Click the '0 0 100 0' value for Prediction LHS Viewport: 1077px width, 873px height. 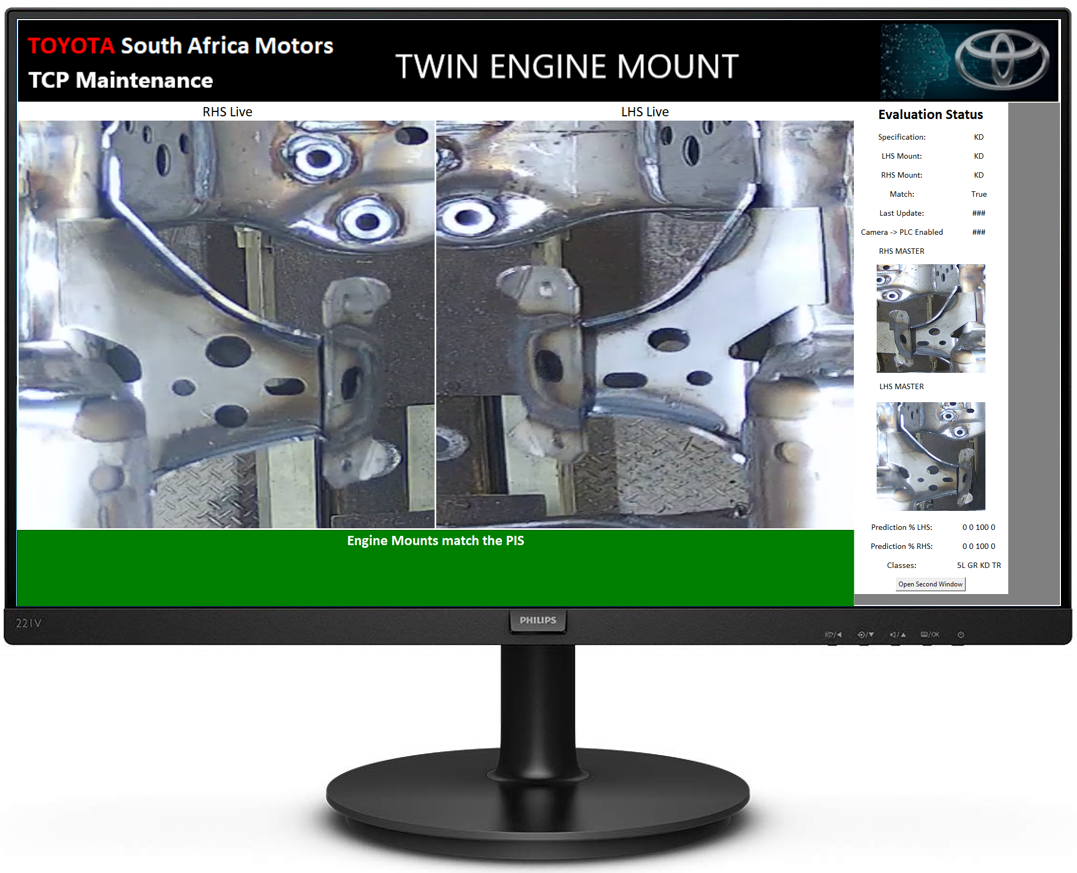click(x=978, y=528)
